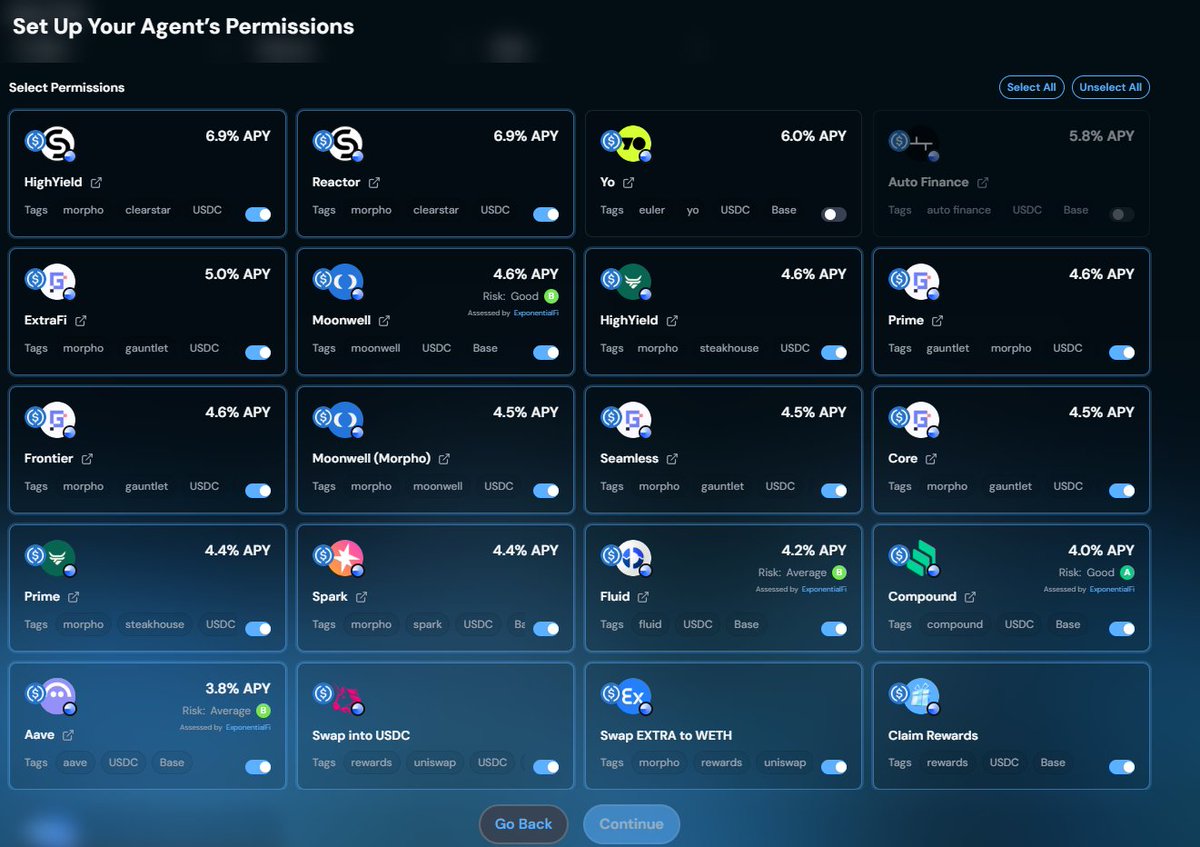1200x847 pixels.
Task: Open ExponentialFi link on Compound card
Action: click(x=1112, y=589)
